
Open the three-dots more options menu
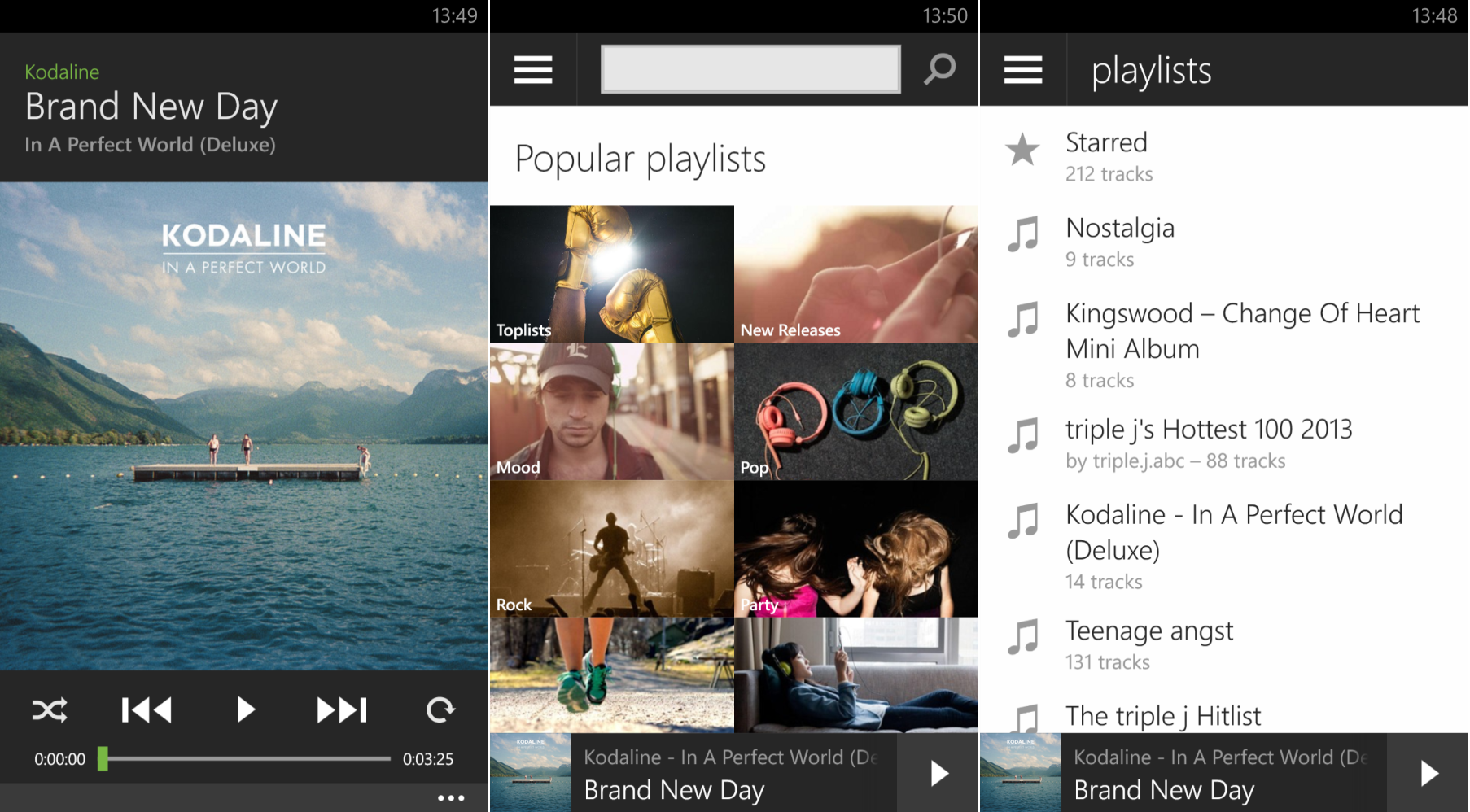pyautogui.click(x=451, y=798)
